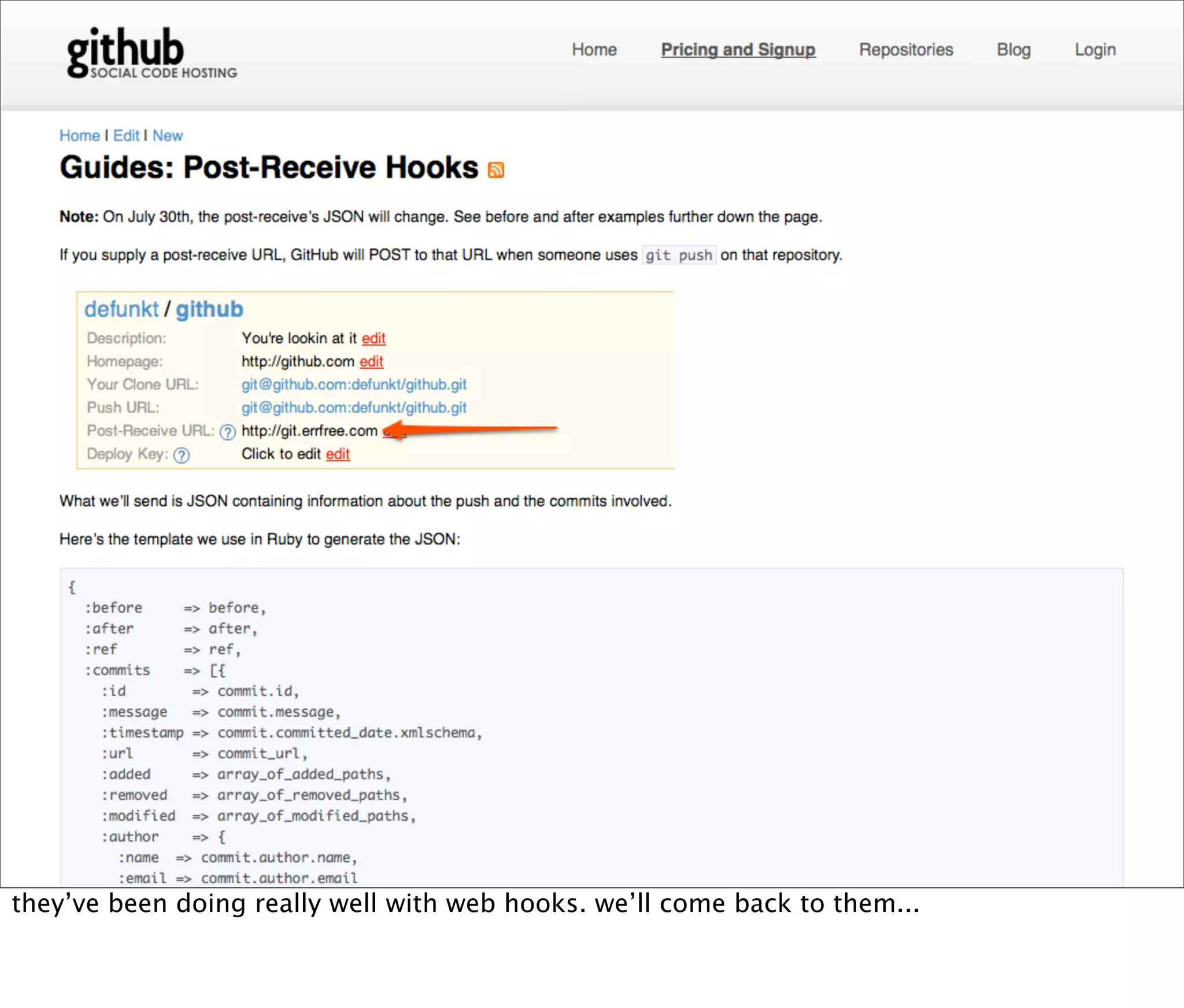
Task: Edit the Homepage field
Action: (x=371, y=362)
